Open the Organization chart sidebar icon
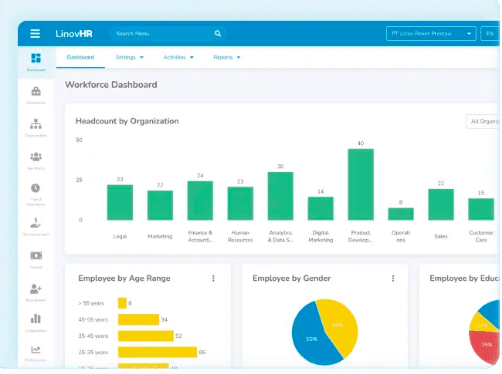This screenshot has height=374, width=502. 36,128
